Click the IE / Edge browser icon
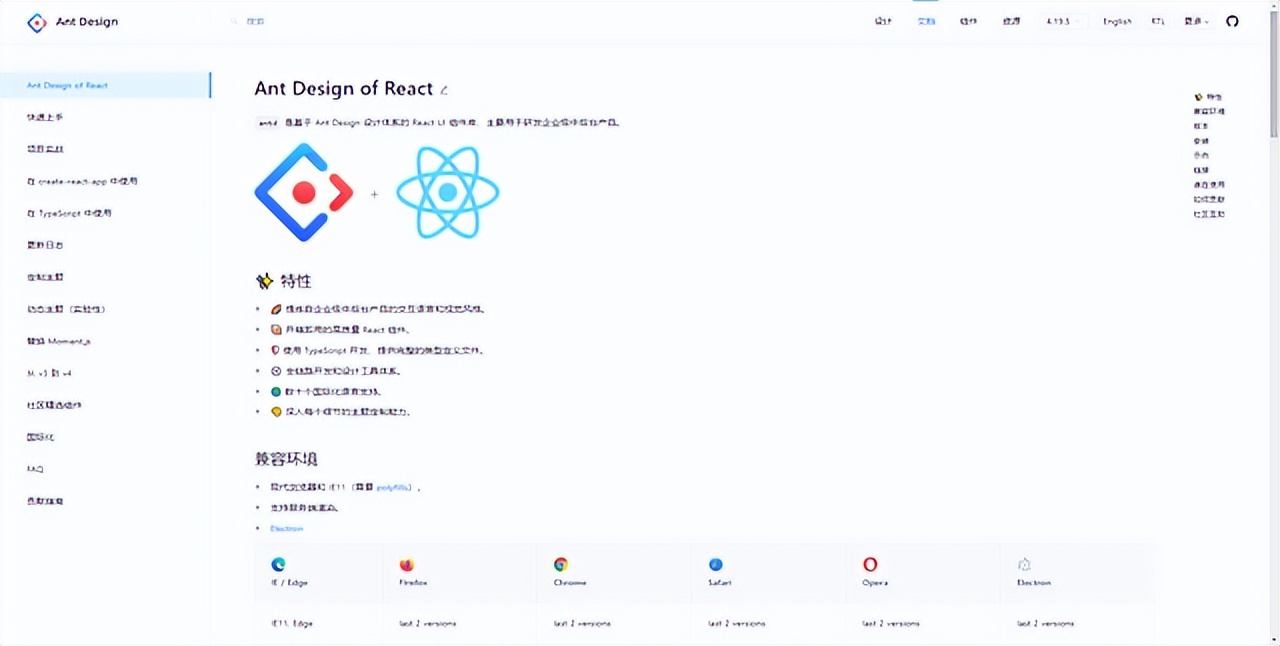The height and width of the screenshot is (646, 1280). [278, 564]
